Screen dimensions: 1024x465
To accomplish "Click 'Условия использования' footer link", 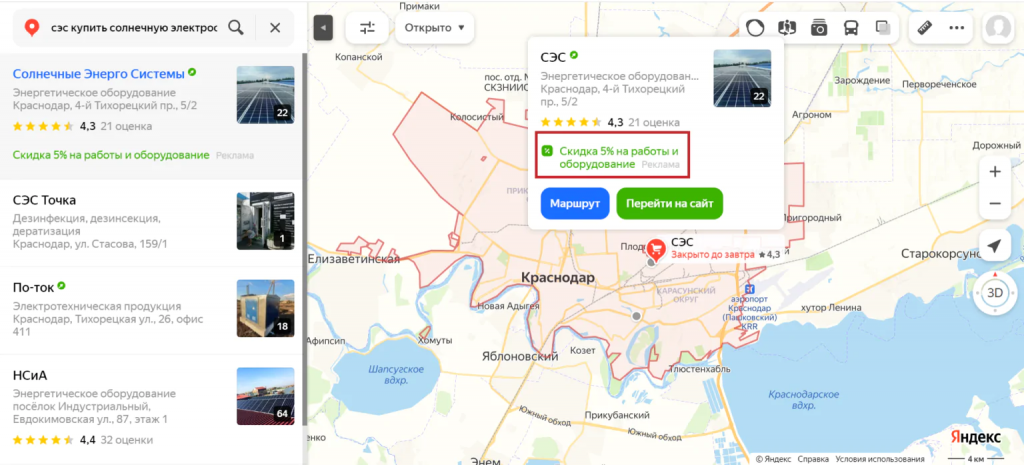I will point(880,459).
